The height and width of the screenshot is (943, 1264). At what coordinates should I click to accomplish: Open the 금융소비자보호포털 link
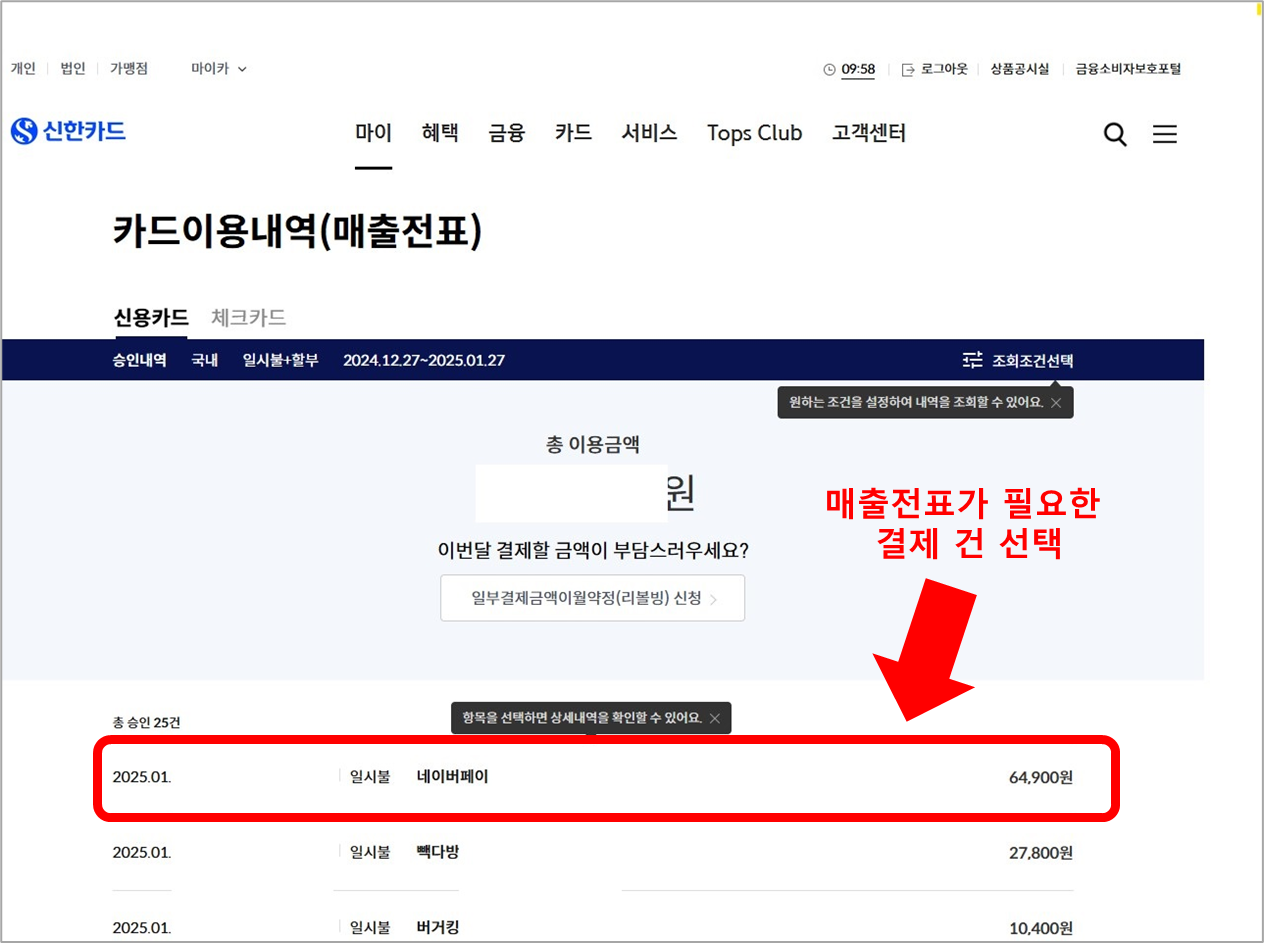click(x=1128, y=69)
